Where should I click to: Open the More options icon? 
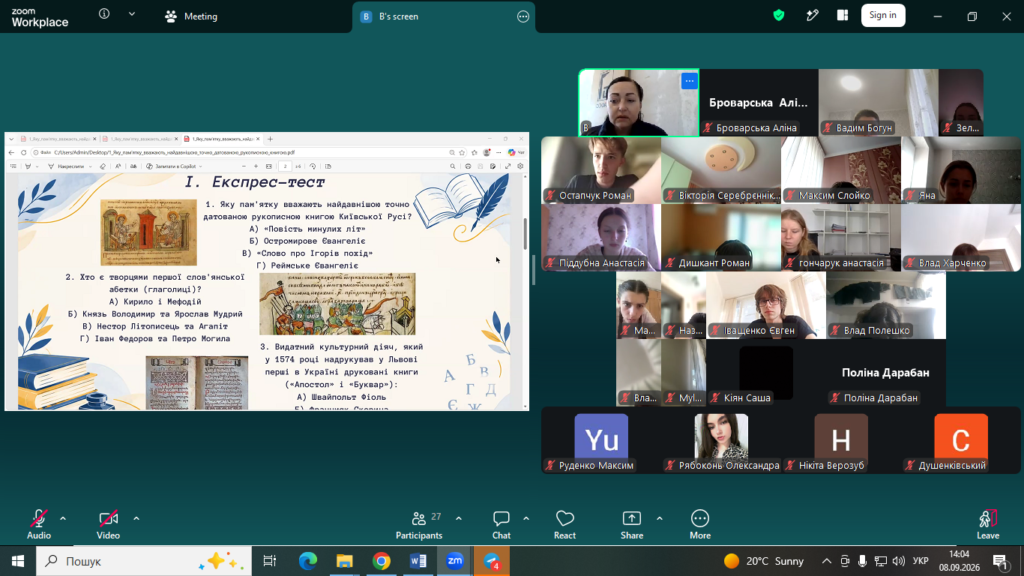tap(700, 519)
